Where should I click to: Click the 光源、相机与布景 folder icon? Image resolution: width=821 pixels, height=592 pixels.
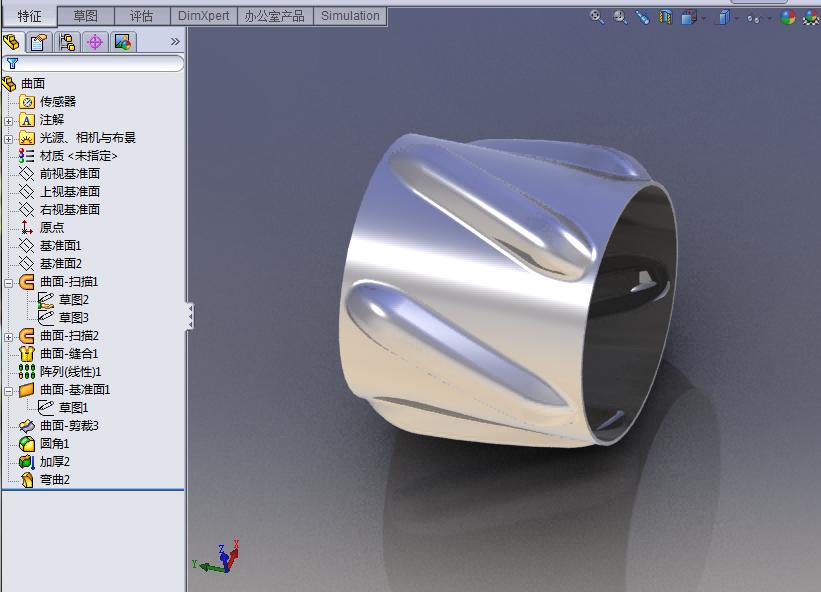[x=26, y=138]
